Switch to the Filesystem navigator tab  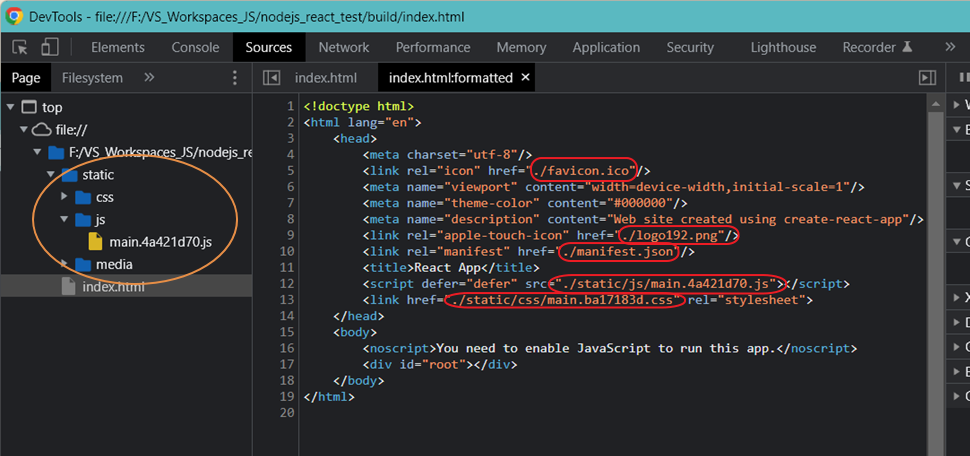[x=92, y=78]
